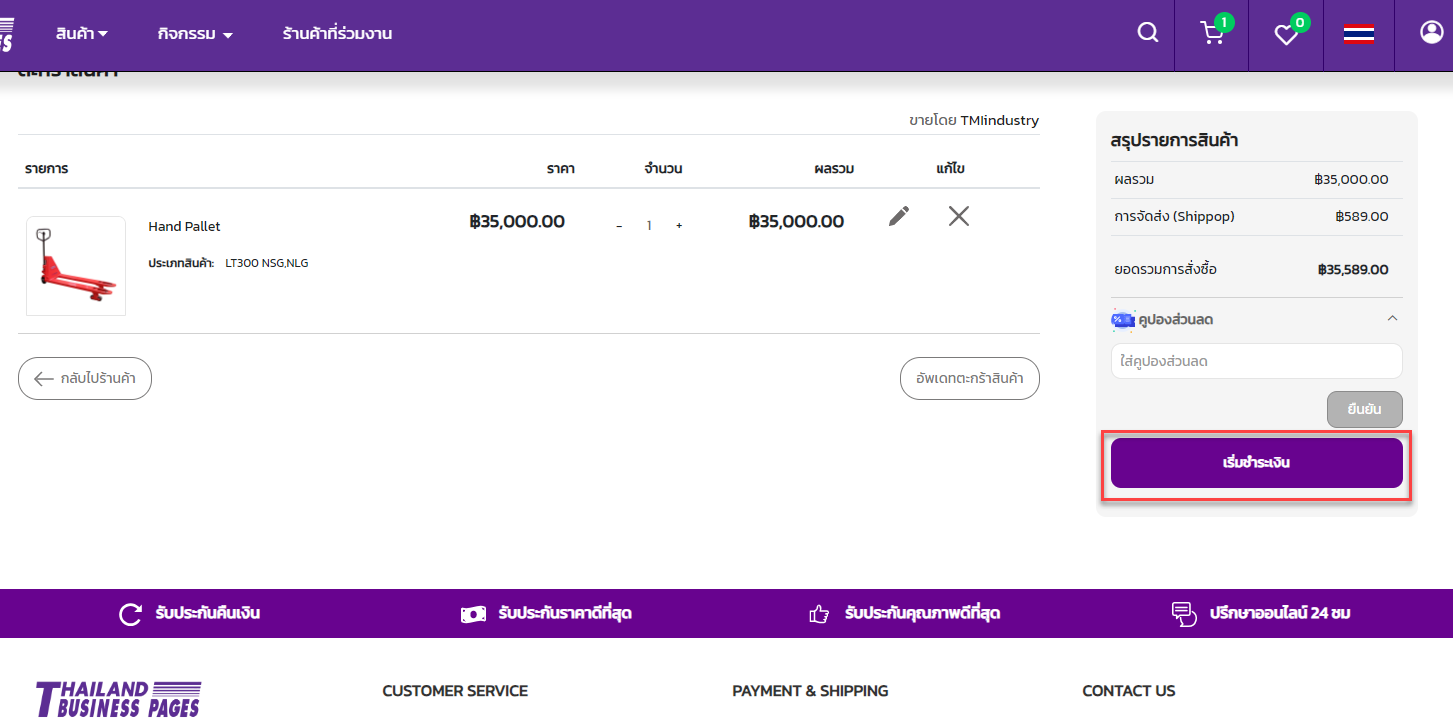Viewport: 1453px width, 721px height.
Task: Collapse the คูปองส่วนลด coupon section
Action: 1392,319
